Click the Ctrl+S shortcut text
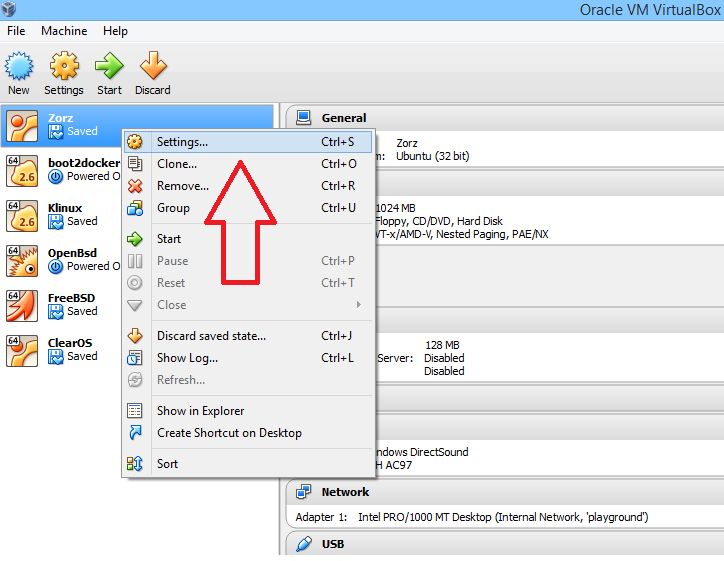Screen dimensions: 724x561 (338, 142)
